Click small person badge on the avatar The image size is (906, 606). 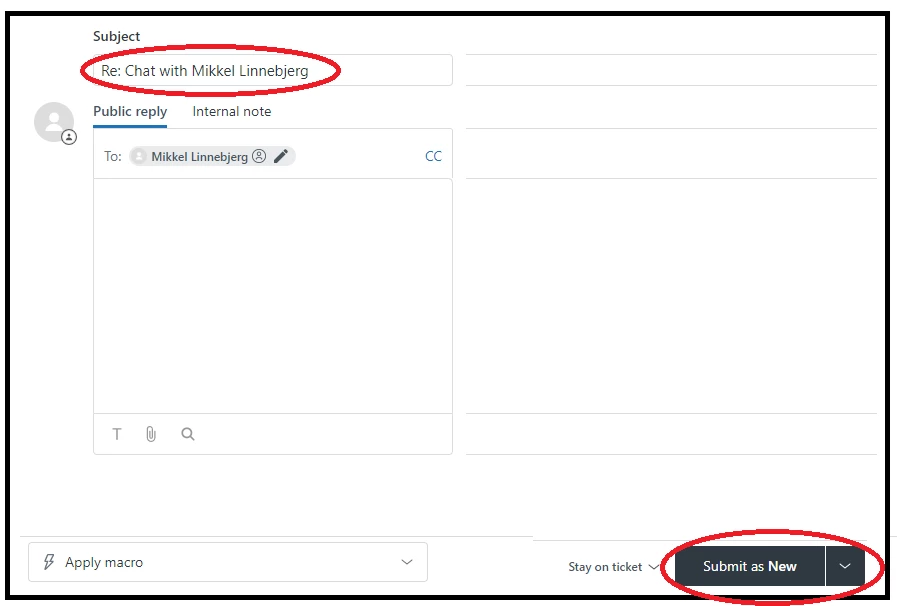click(x=69, y=137)
